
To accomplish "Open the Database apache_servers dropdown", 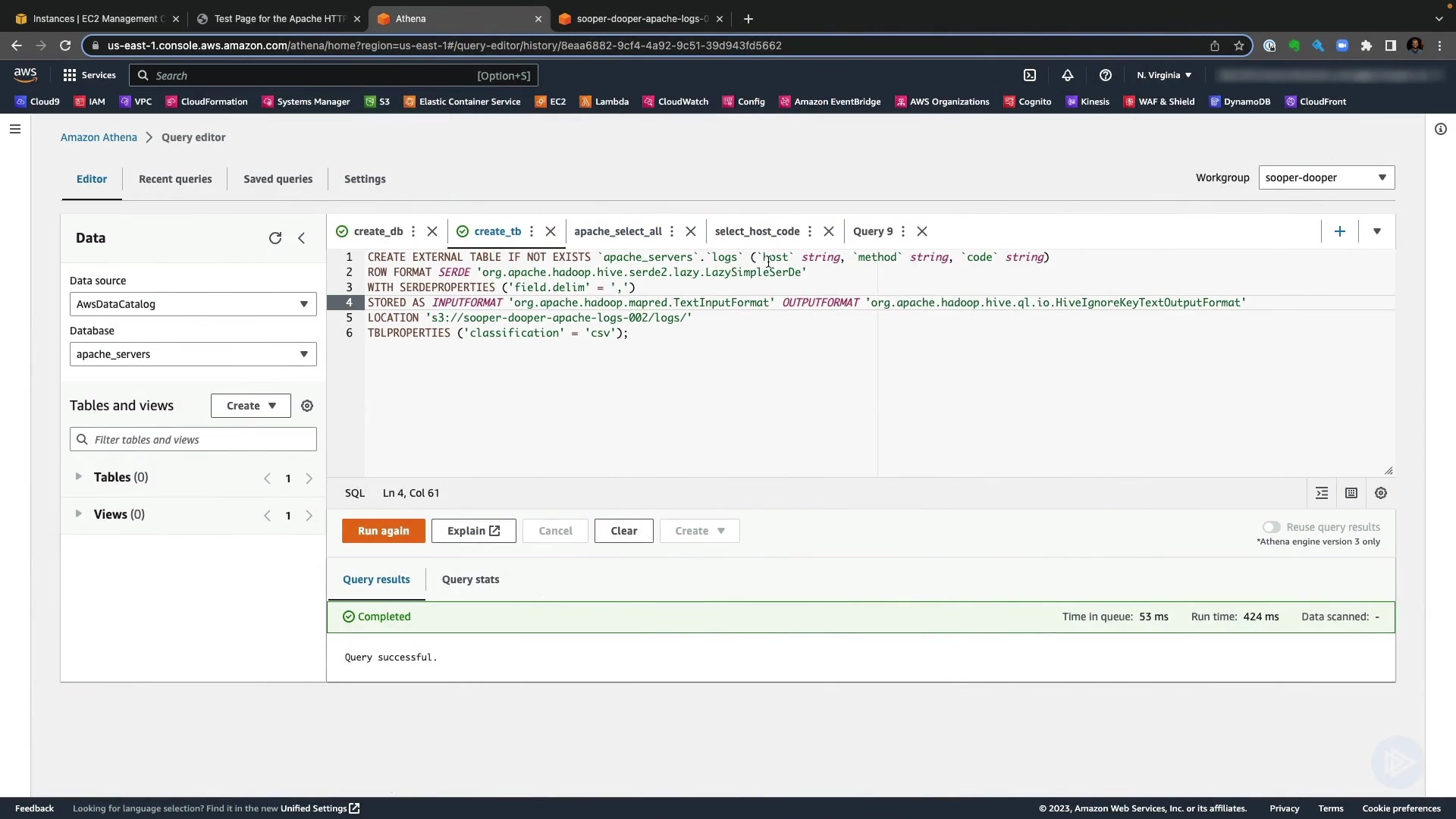I will tap(193, 354).
